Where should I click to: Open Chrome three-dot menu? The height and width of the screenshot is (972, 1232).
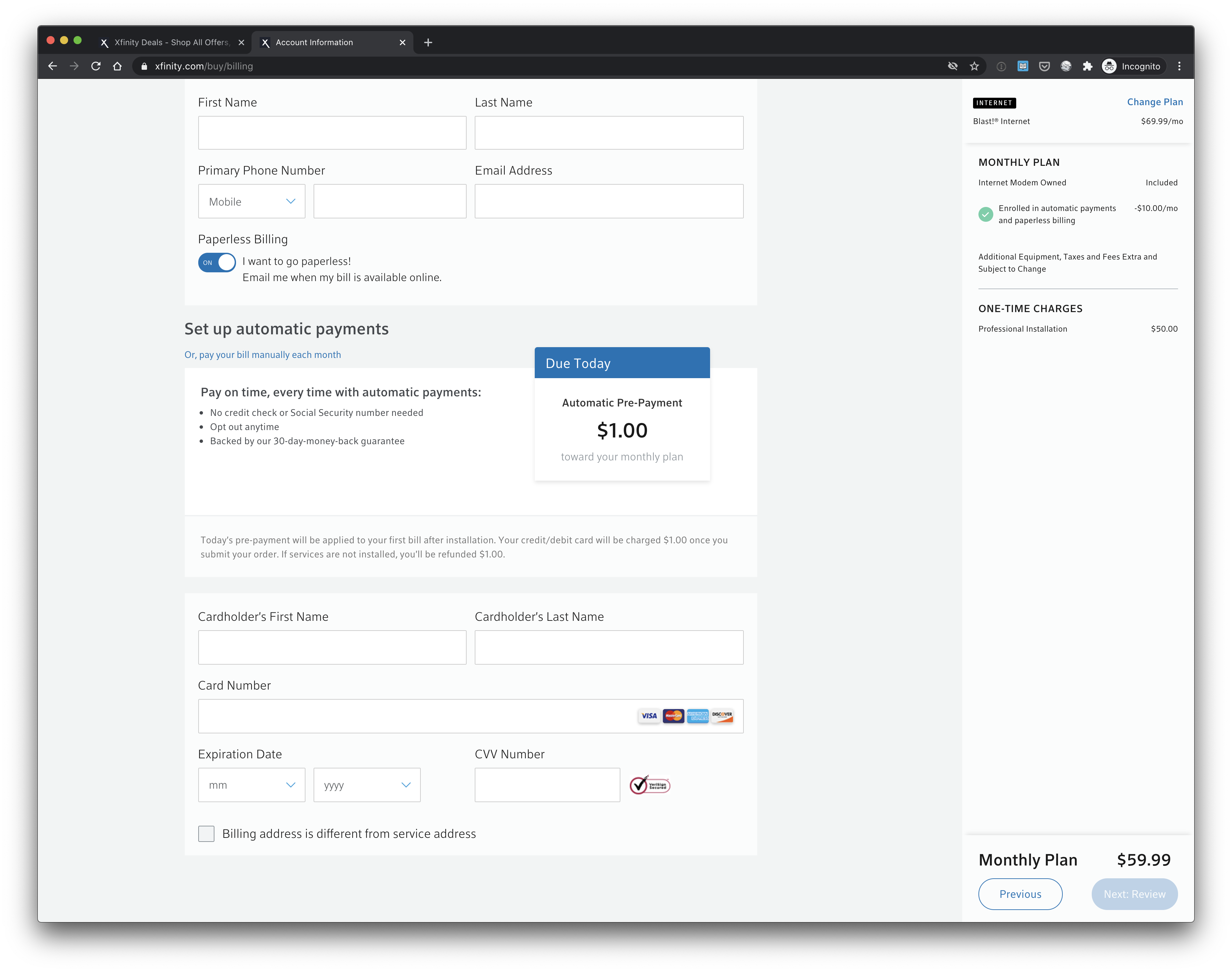[x=1179, y=66]
